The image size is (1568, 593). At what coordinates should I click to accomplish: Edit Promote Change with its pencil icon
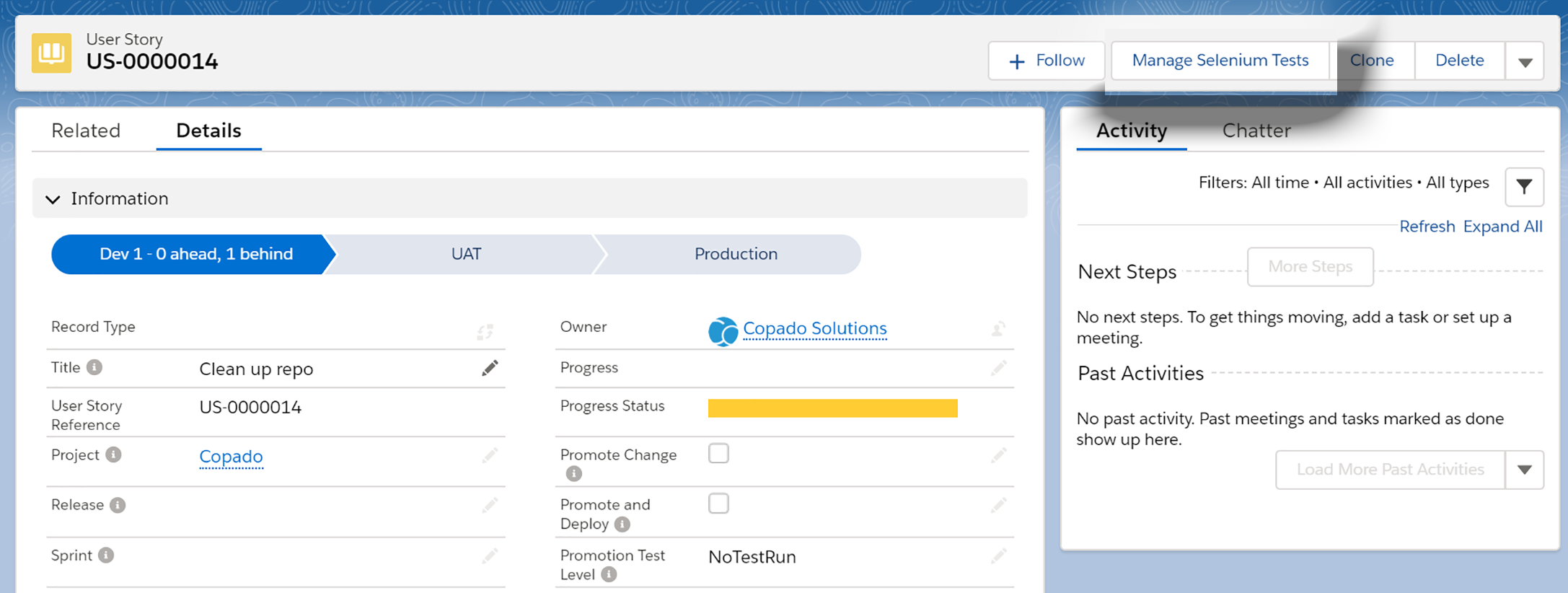pyautogui.click(x=998, y=455)
